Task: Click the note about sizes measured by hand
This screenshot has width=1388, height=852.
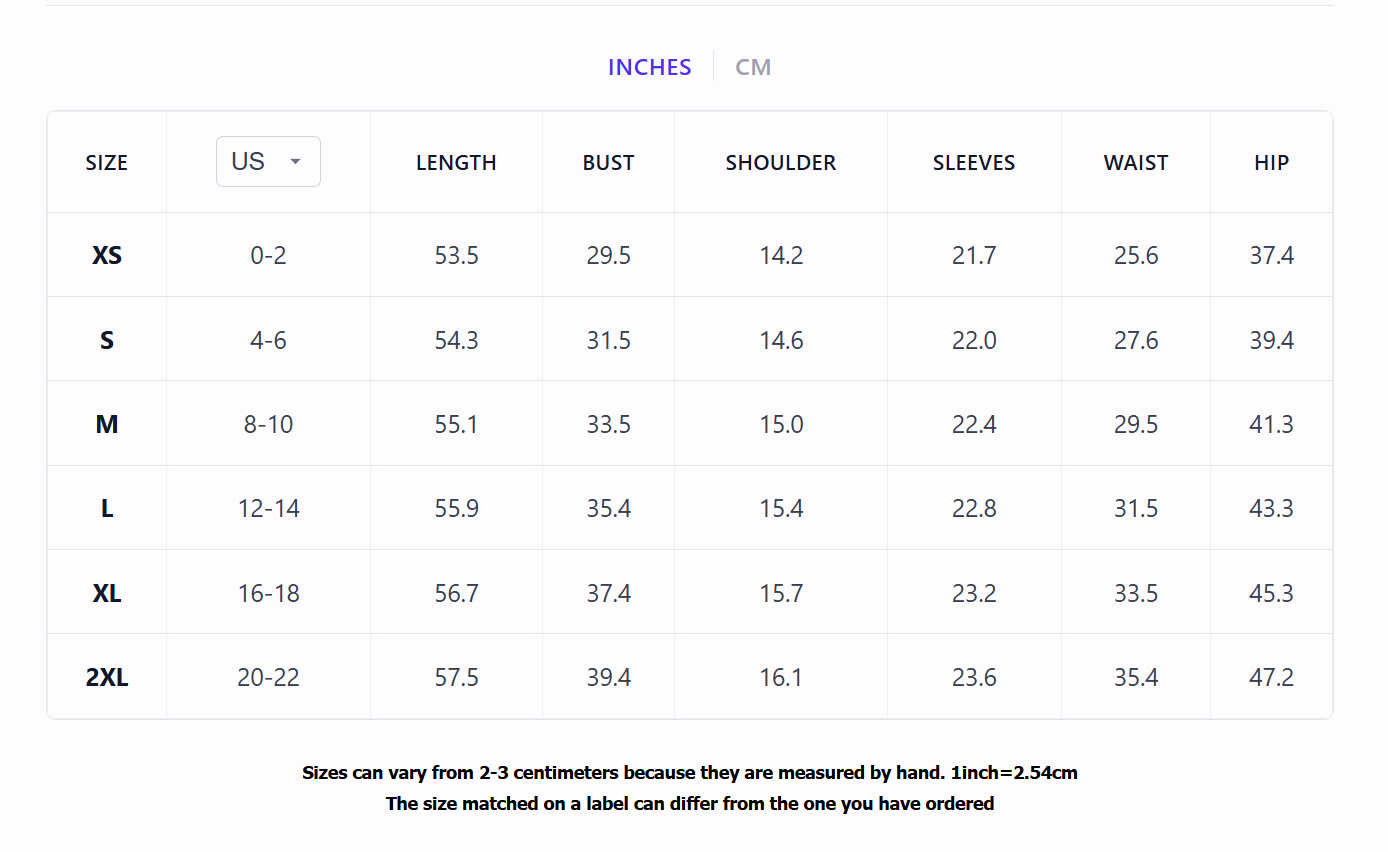Action: (690, 773)
